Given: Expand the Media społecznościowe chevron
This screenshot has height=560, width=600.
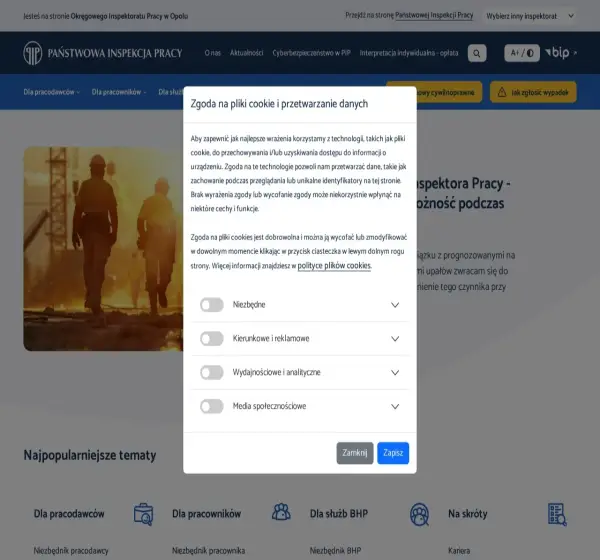Looking at the screenshot, I should 395,406.
